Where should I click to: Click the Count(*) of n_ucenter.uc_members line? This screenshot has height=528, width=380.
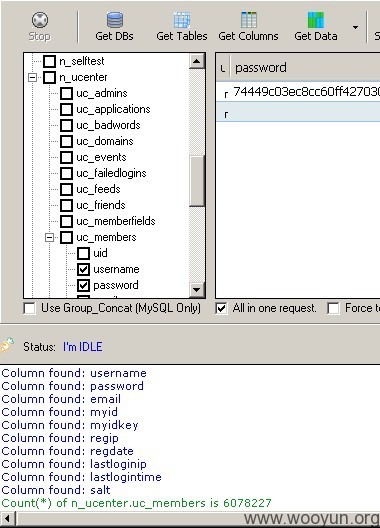[x=136, y=503]
